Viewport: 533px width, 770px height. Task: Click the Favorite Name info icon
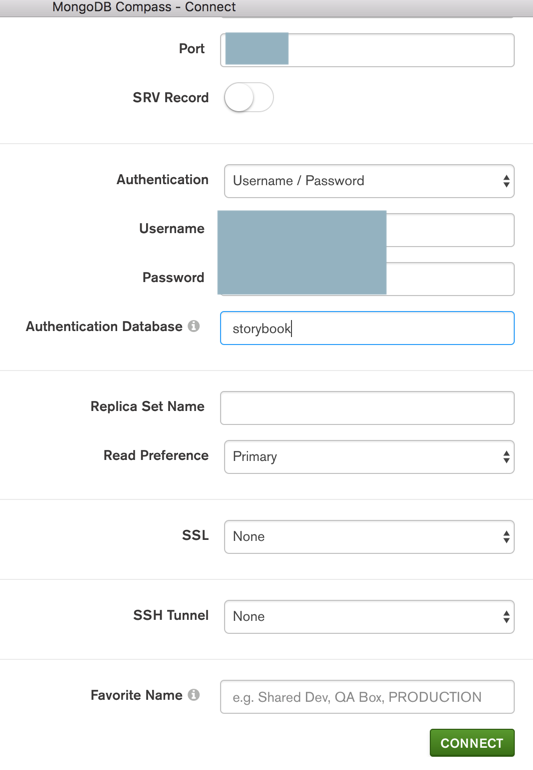click(194, 695)
